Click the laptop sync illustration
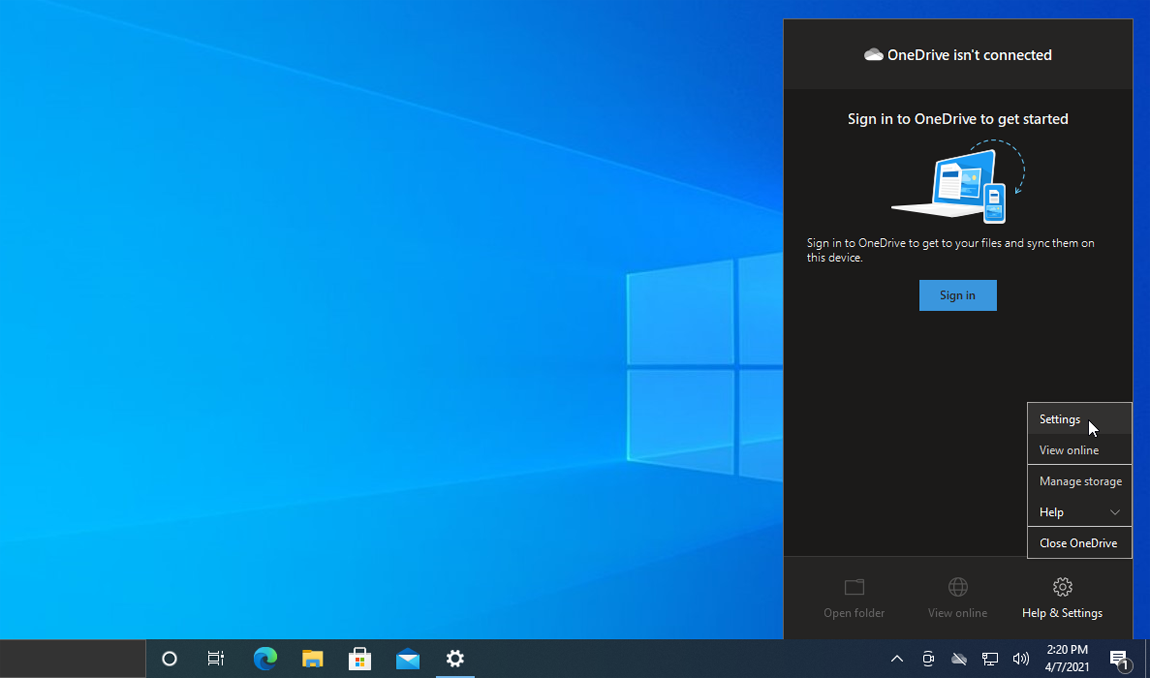Screen dimensions: 1150x678 click(x=958, y=182)
